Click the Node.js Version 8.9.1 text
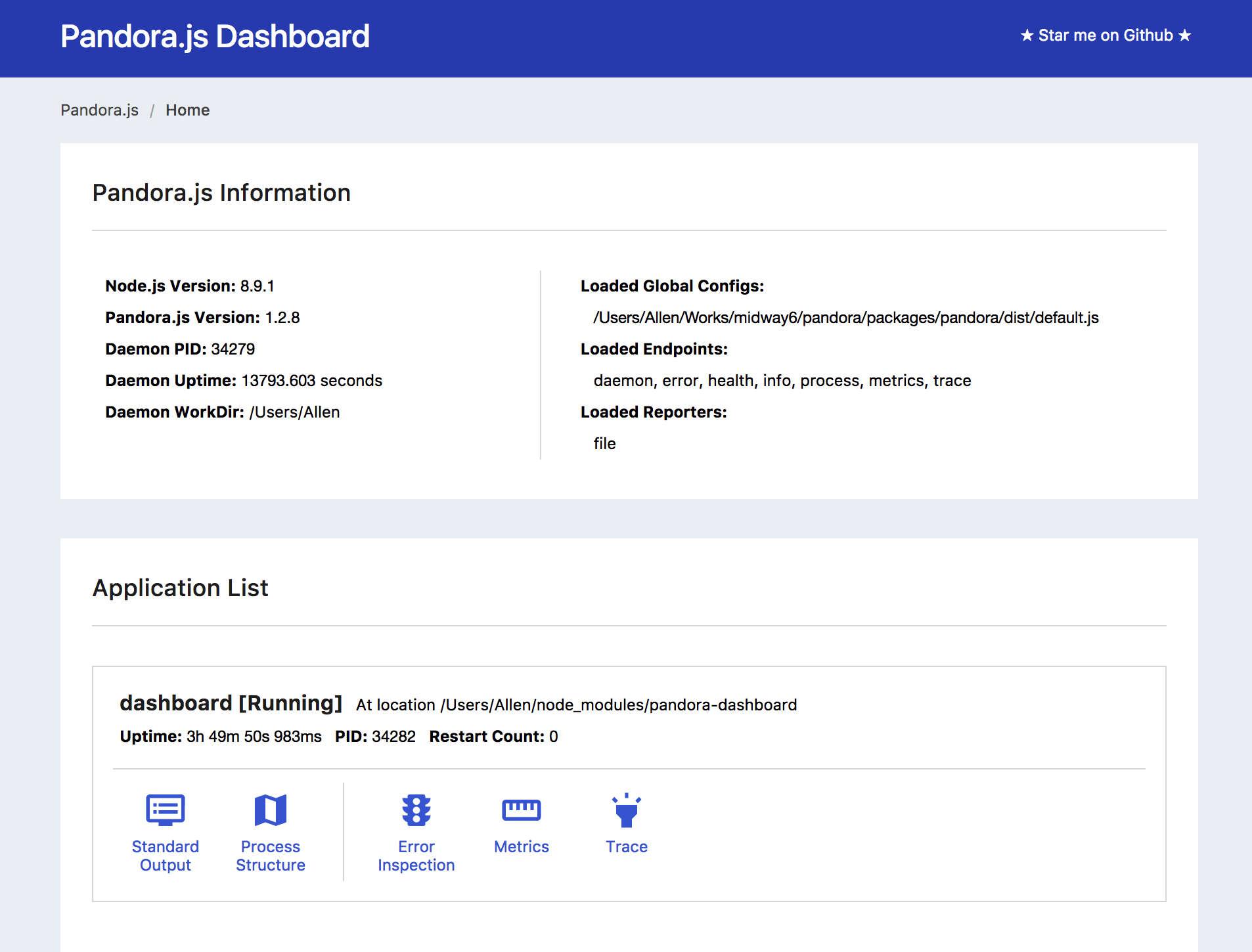This screenshot has width=1252, height=952. [x=190, y=286]
